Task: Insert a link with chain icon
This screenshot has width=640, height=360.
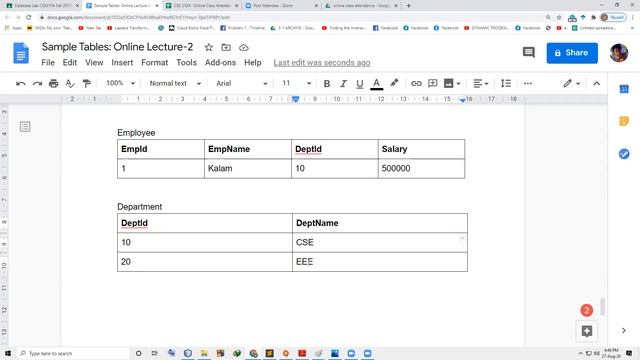Action: (x=416, y=84)
